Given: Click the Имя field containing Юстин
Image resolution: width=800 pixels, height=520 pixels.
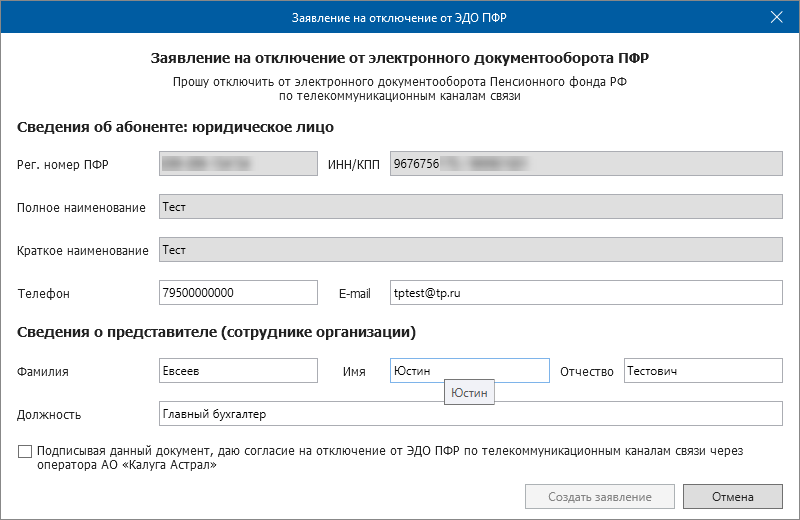Looking at the screenshot, I should [469, 371].
